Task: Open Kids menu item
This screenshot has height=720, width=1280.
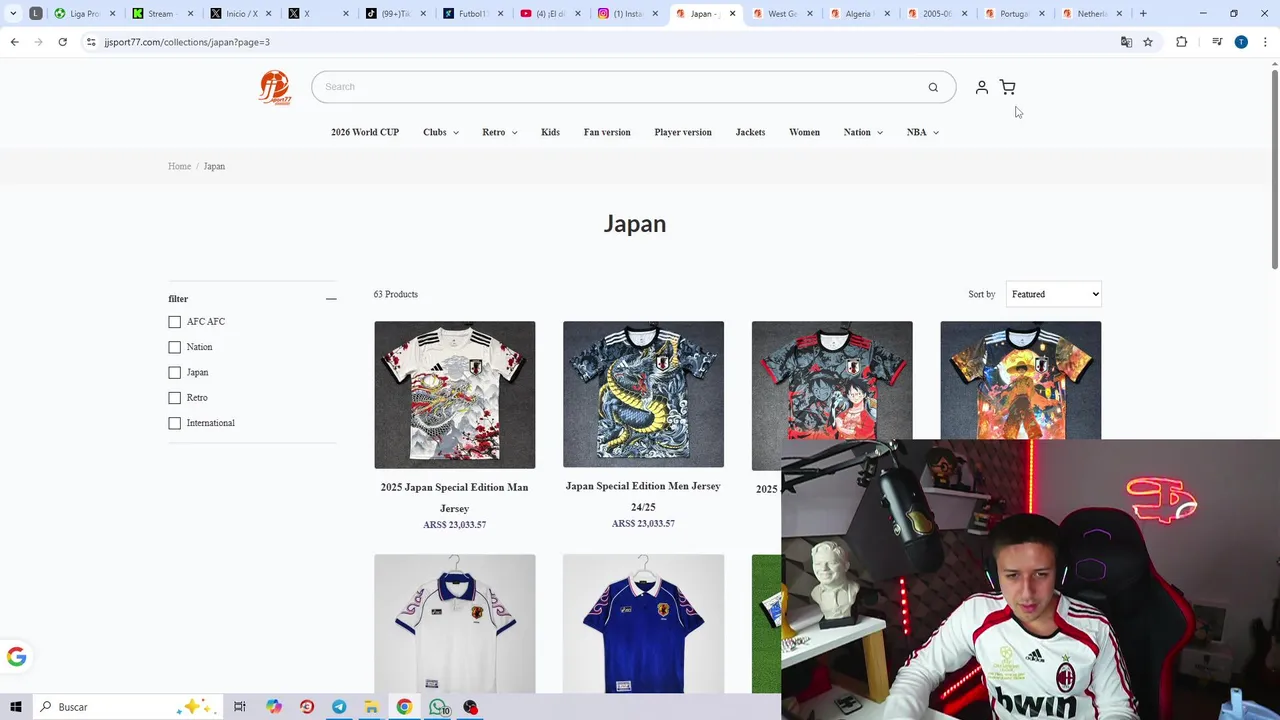Action: pos(550,132)
